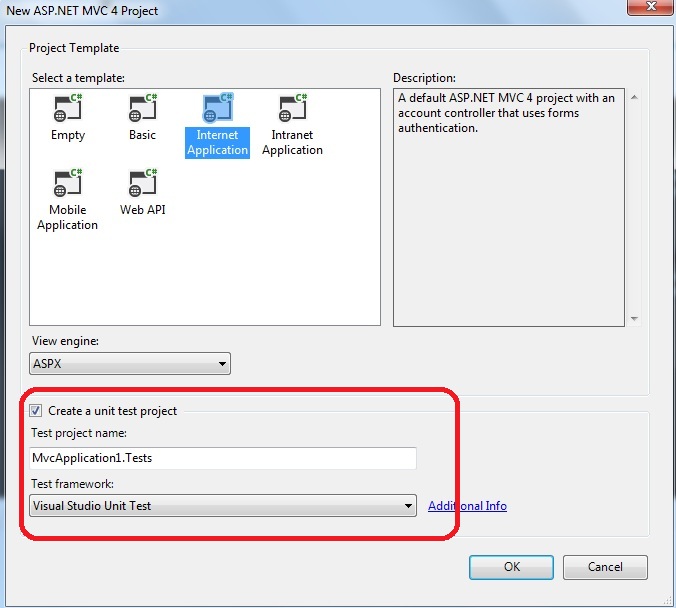The height and width of the screenshot is (608, 676).
Task: Open the Test framework dropdown
Action: pyautogui.click(x=223, y=505)
